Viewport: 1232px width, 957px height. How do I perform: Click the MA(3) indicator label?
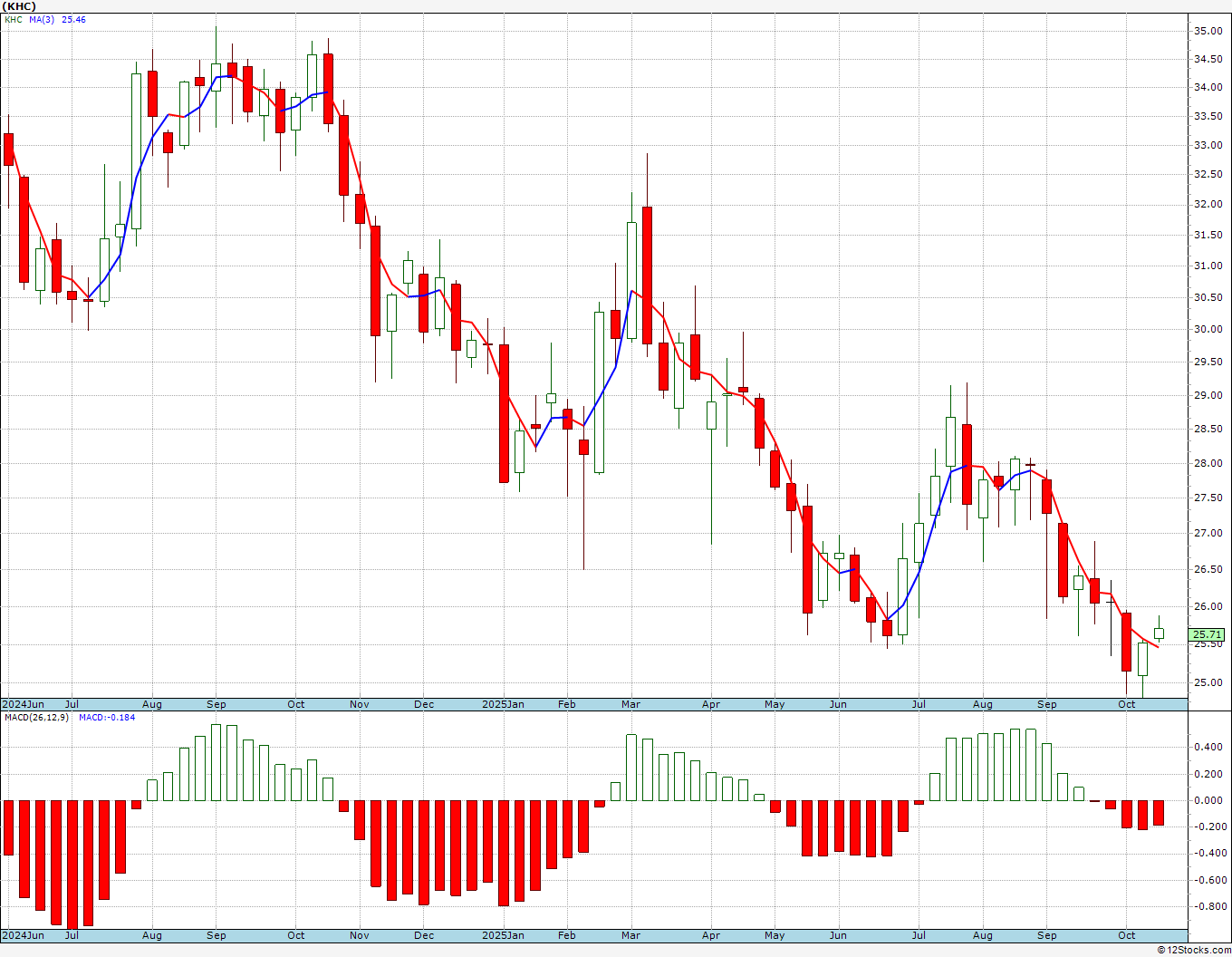pos(42,19)
